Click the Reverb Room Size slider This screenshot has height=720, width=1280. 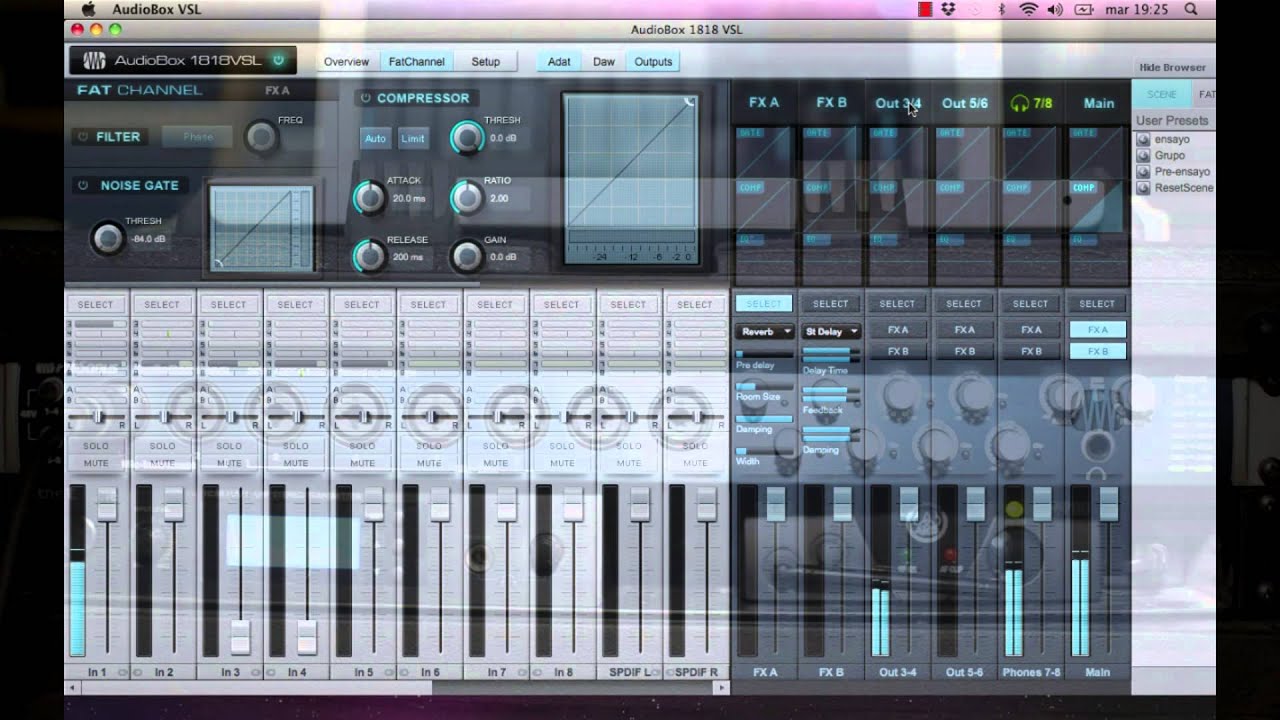tap(764, 386)
